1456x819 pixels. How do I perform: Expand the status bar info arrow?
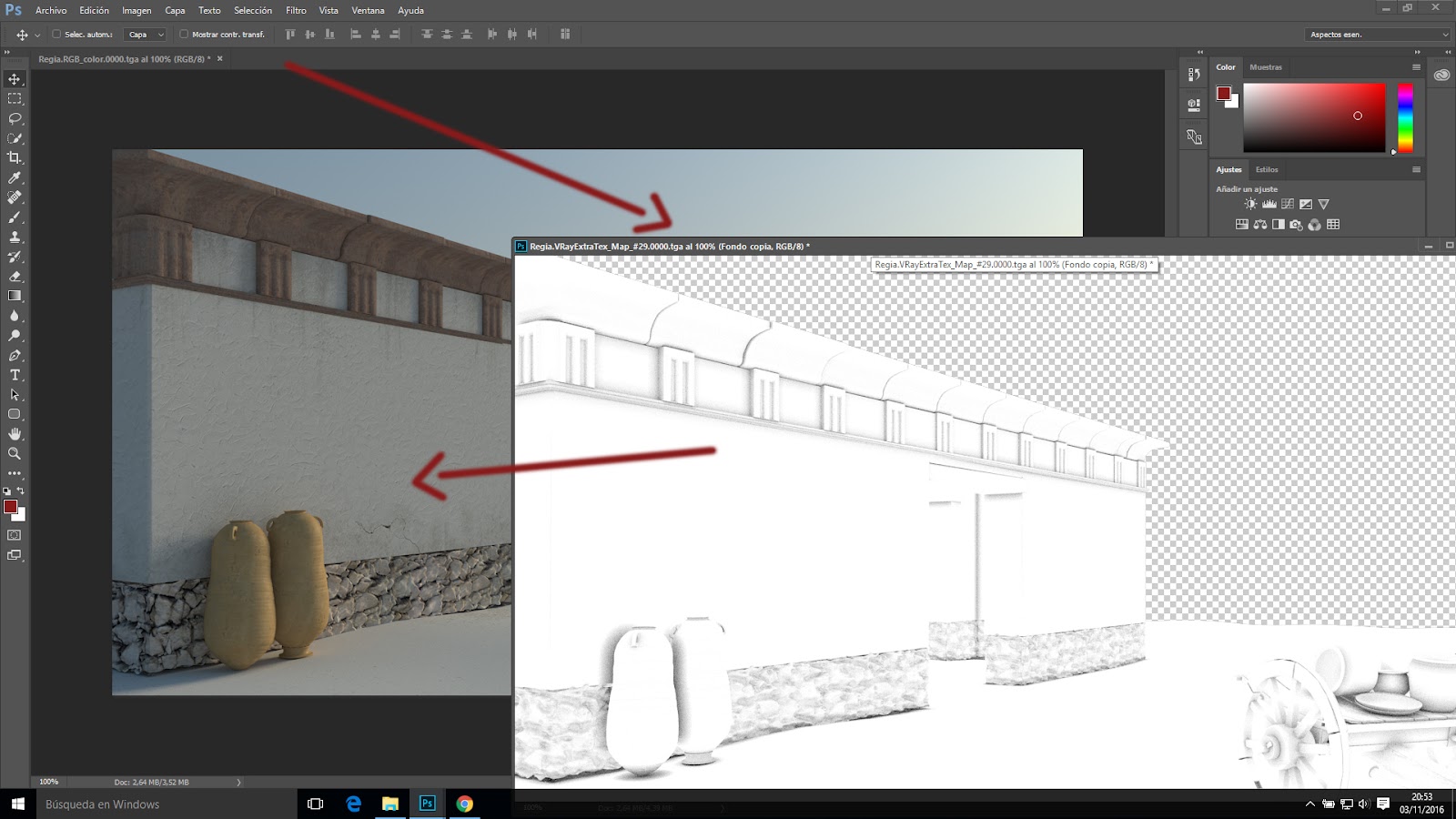pyautogui.click(x=239, y=782)
